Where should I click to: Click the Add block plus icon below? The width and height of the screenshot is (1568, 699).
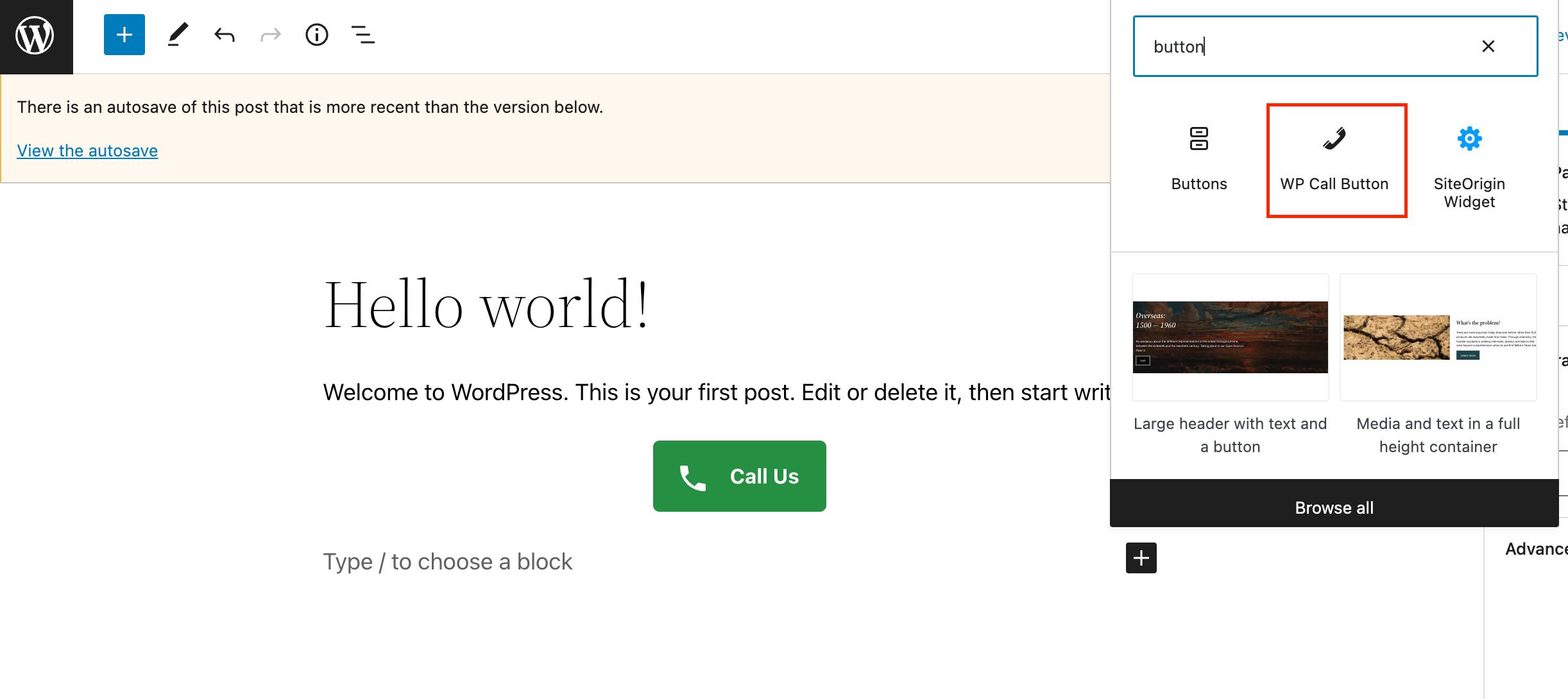coord(1141,558)
